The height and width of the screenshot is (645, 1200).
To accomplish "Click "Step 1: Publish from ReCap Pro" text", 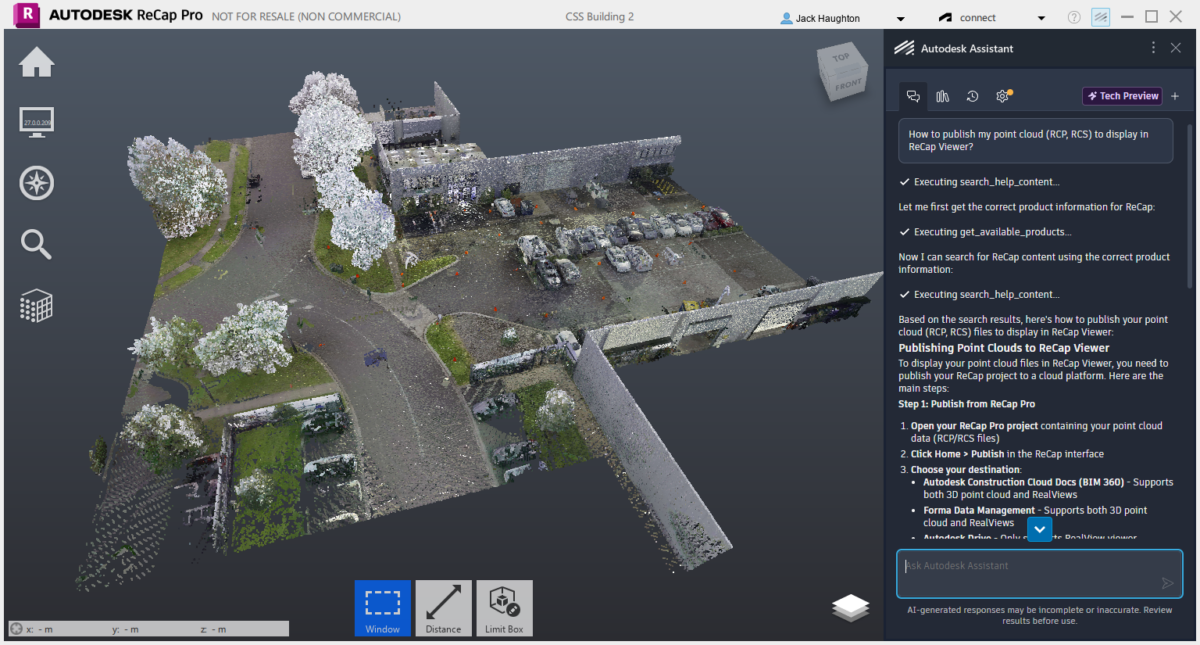I will pos(967,404).
